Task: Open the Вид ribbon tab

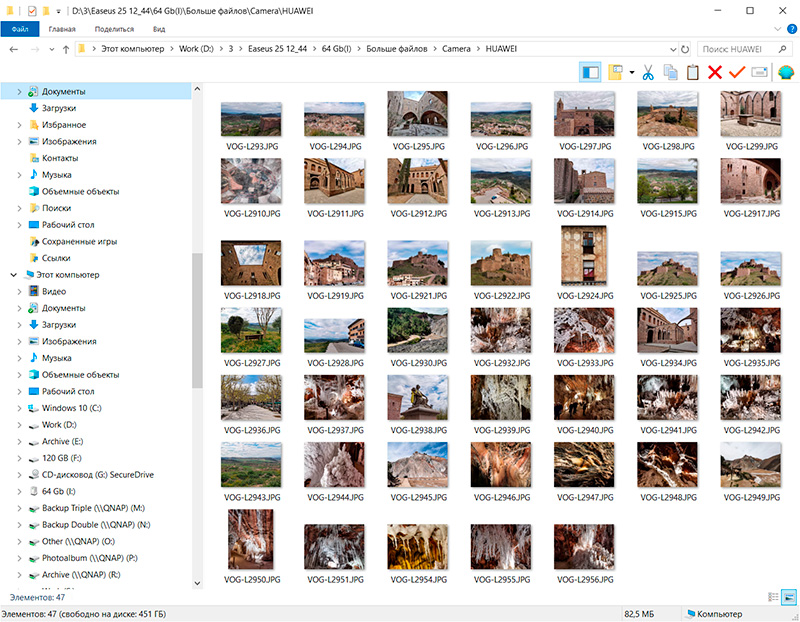Action: tap(158, 30)
